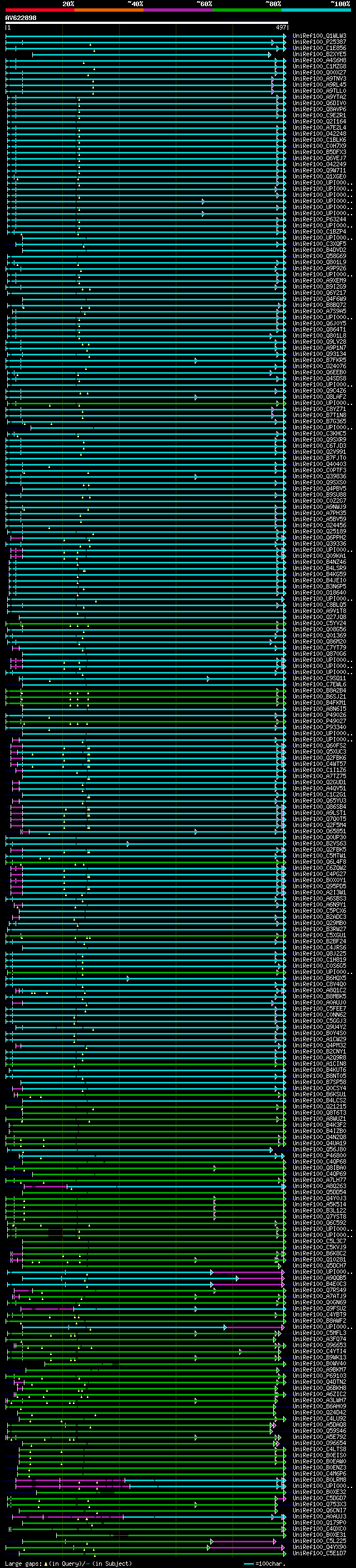Select the UniRef100_P49026 label
356x1568 pixels.
tap(319, 715)
